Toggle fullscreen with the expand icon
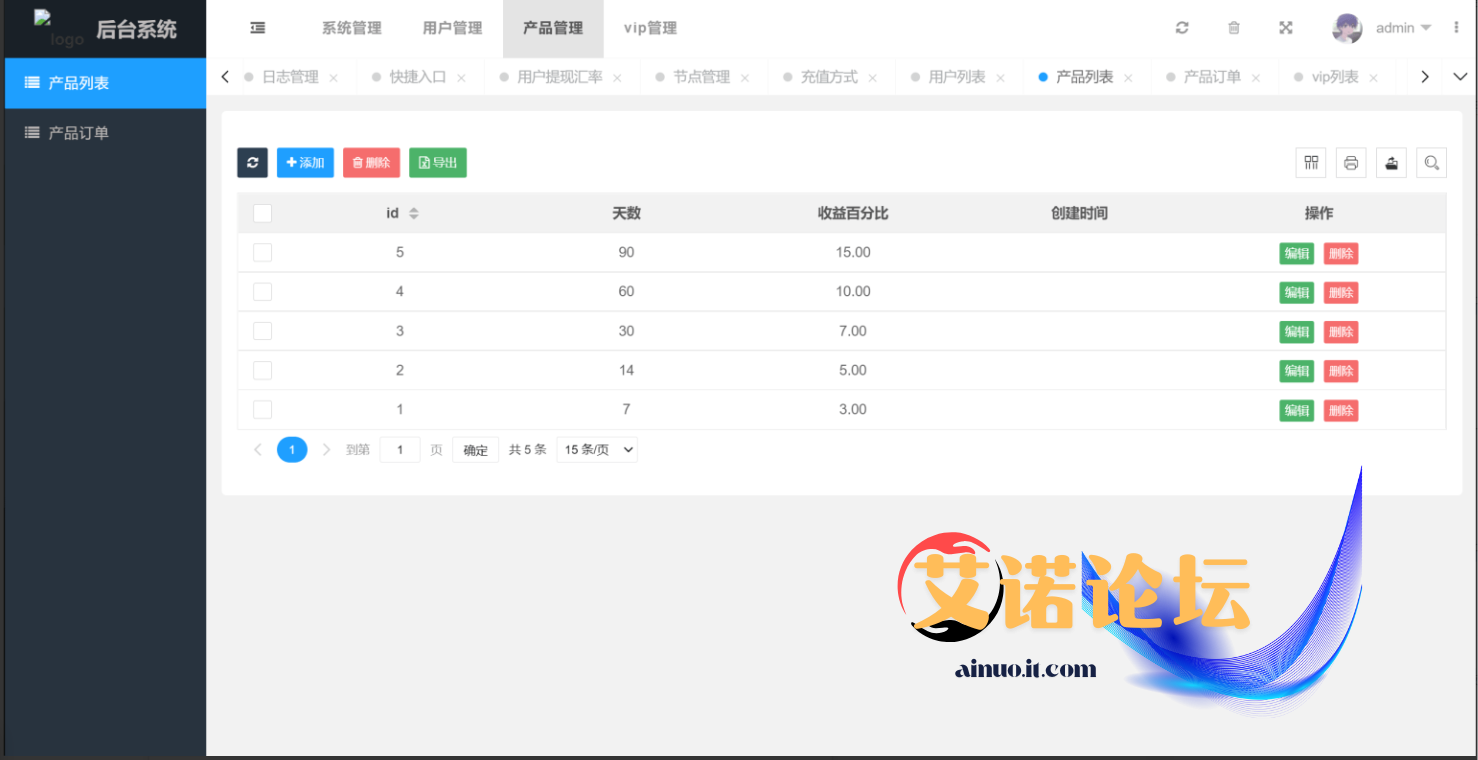1478x760 pixels. [x=1286, y=28]
